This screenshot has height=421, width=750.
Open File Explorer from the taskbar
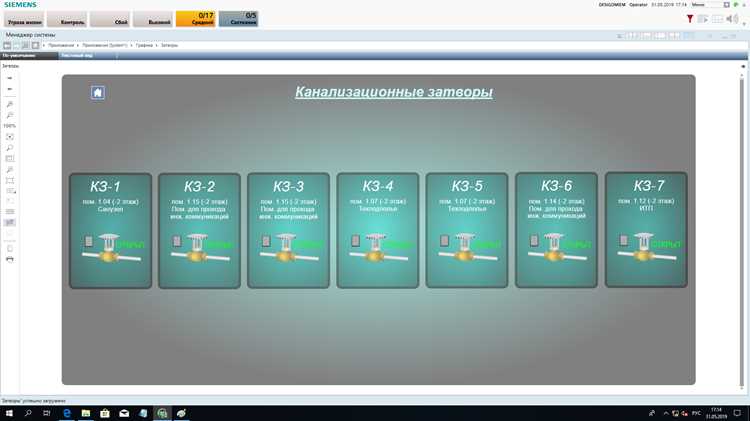(86, 413)
